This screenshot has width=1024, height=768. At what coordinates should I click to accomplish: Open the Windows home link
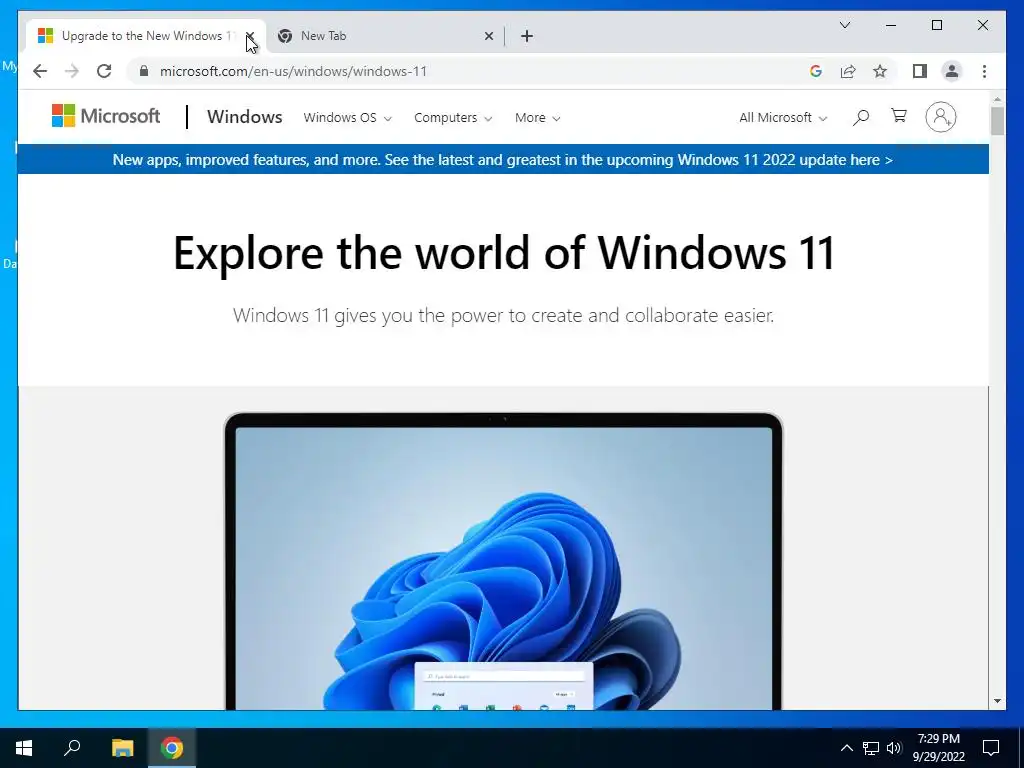244,117
